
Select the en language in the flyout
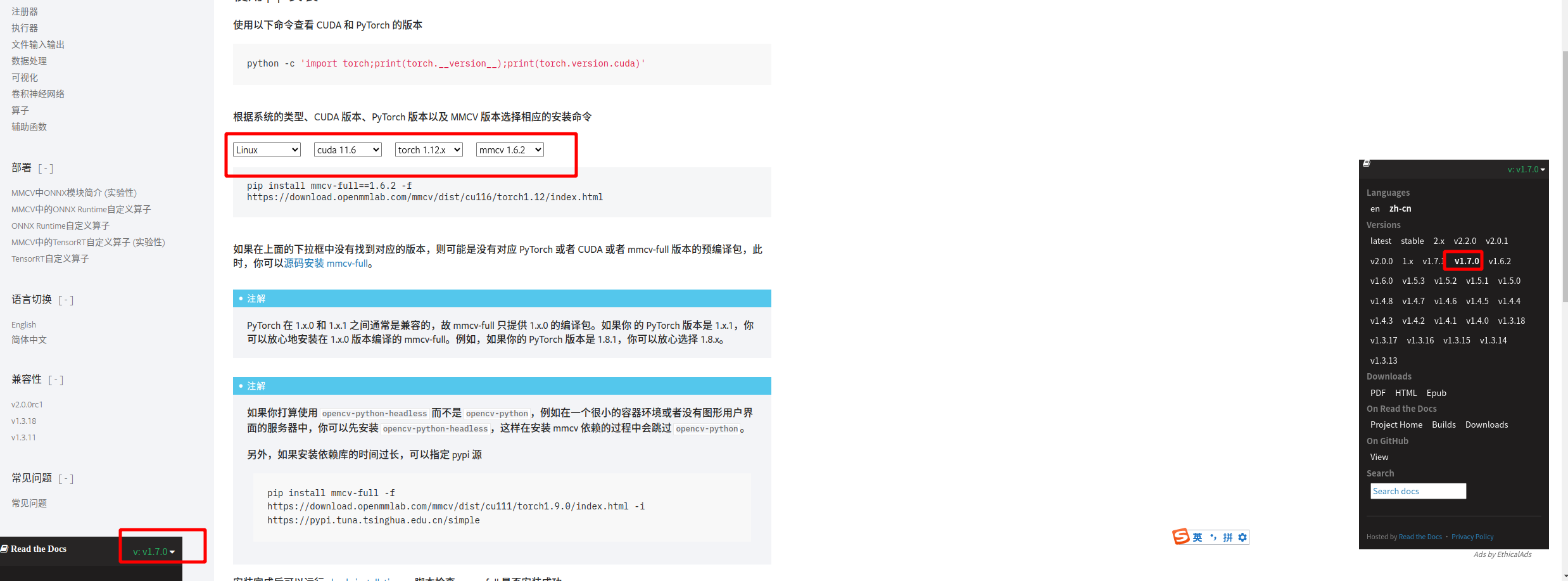pyautogui.click(x=1375, y=208)
